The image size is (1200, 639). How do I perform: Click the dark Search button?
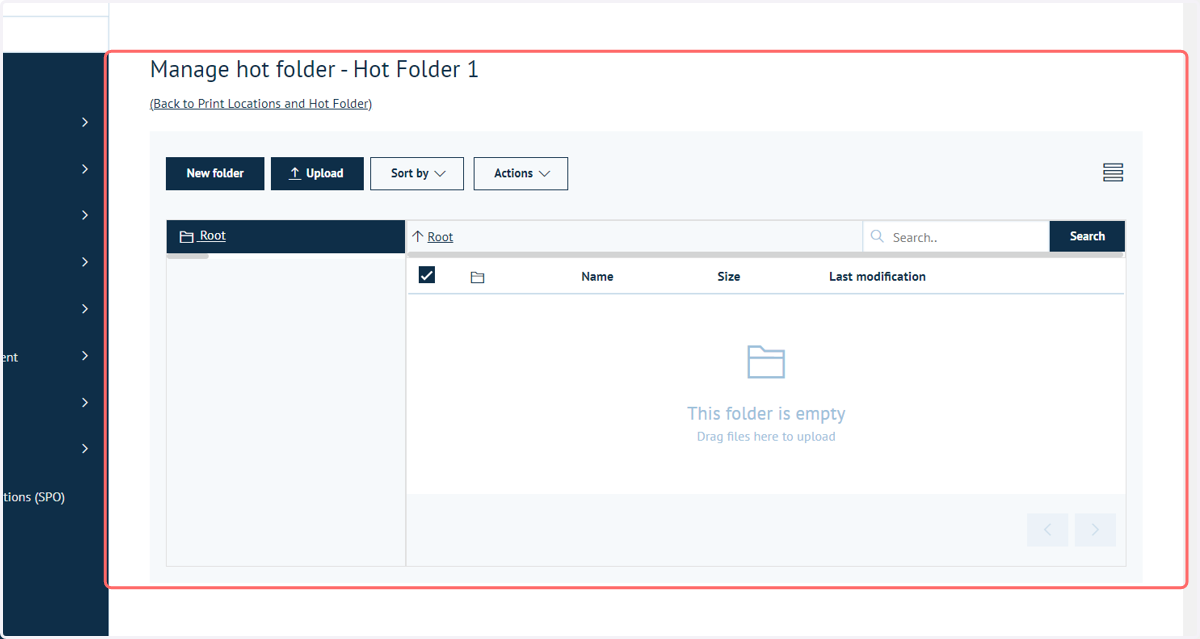[x=1087, y=237]
